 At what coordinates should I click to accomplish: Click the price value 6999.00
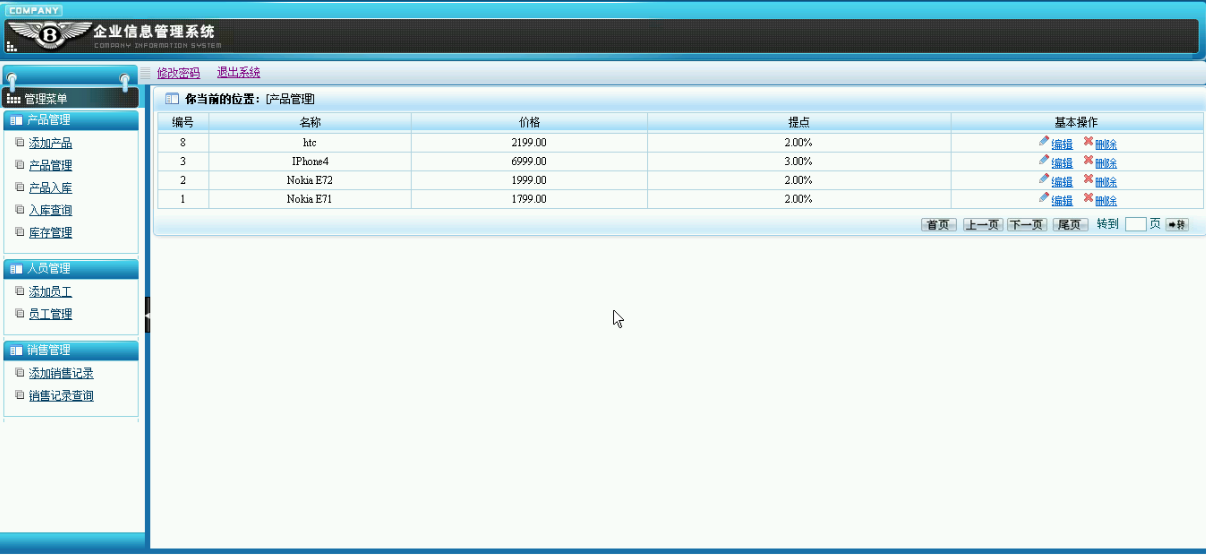[529, 161]
